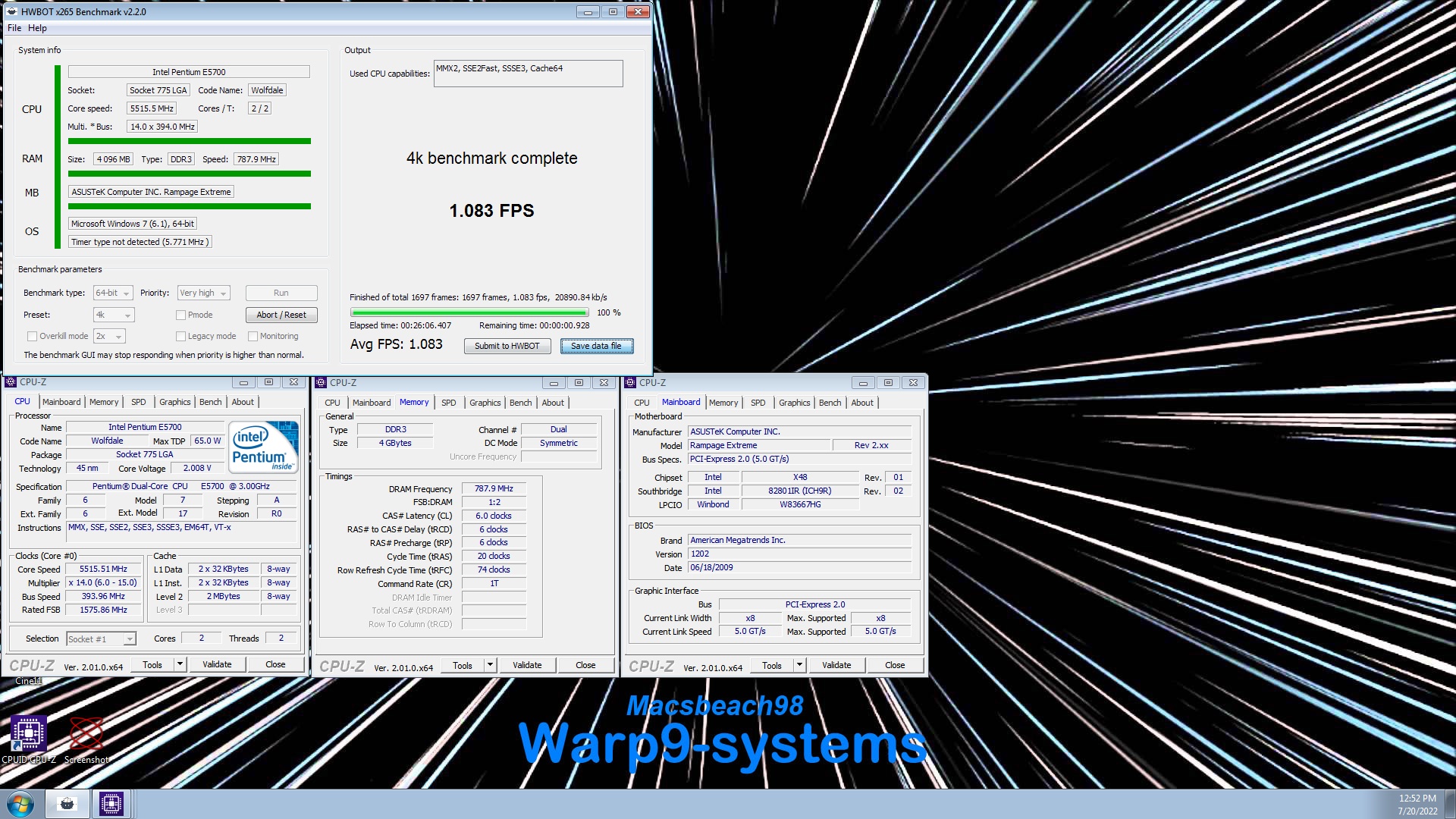Screen dimensions: 1456x819
Task: Click Close button in middle CPU-Z window
Action: click(585, 665)
